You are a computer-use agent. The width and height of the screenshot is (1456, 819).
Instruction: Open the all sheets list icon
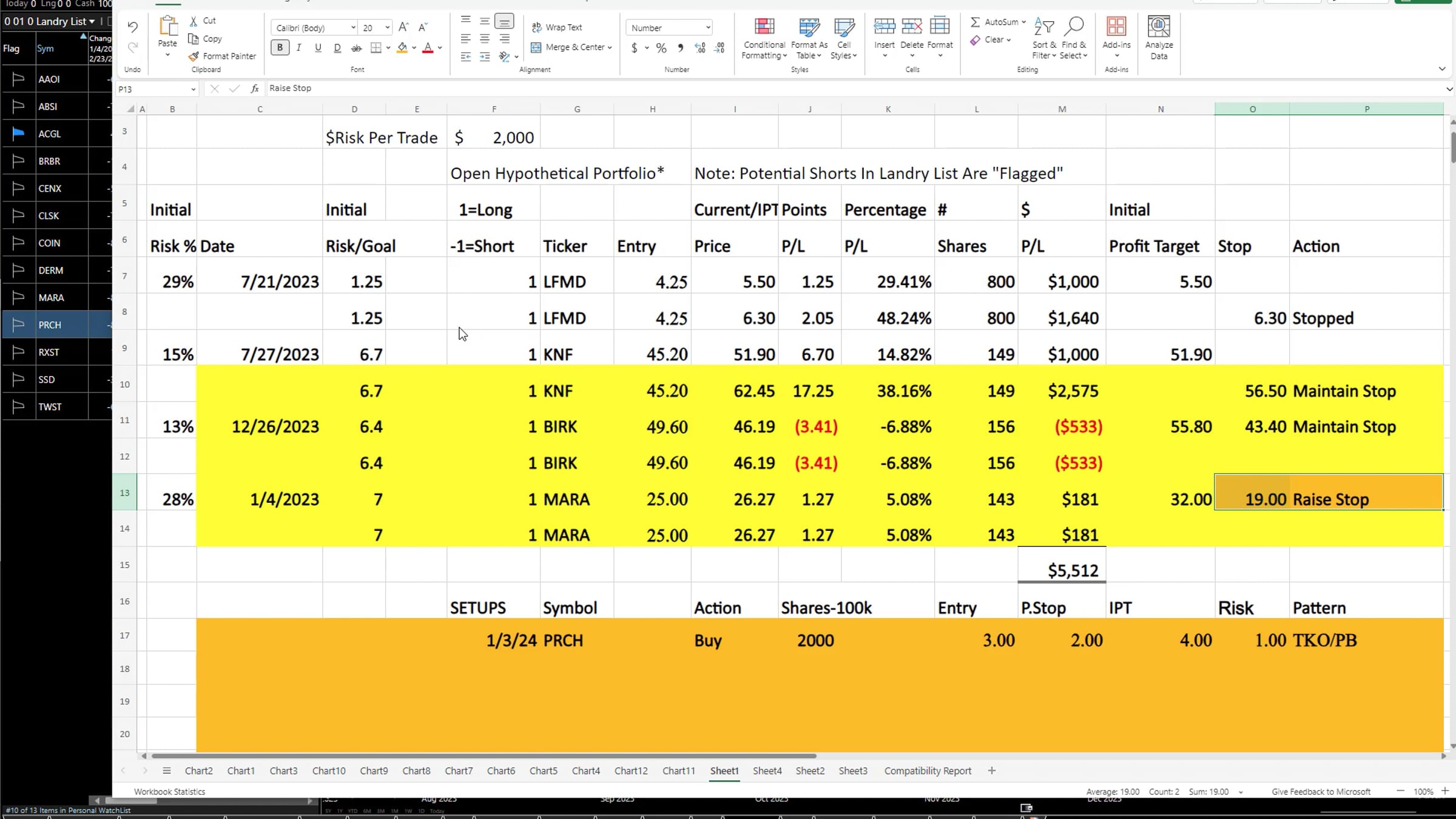coord(166,770)
